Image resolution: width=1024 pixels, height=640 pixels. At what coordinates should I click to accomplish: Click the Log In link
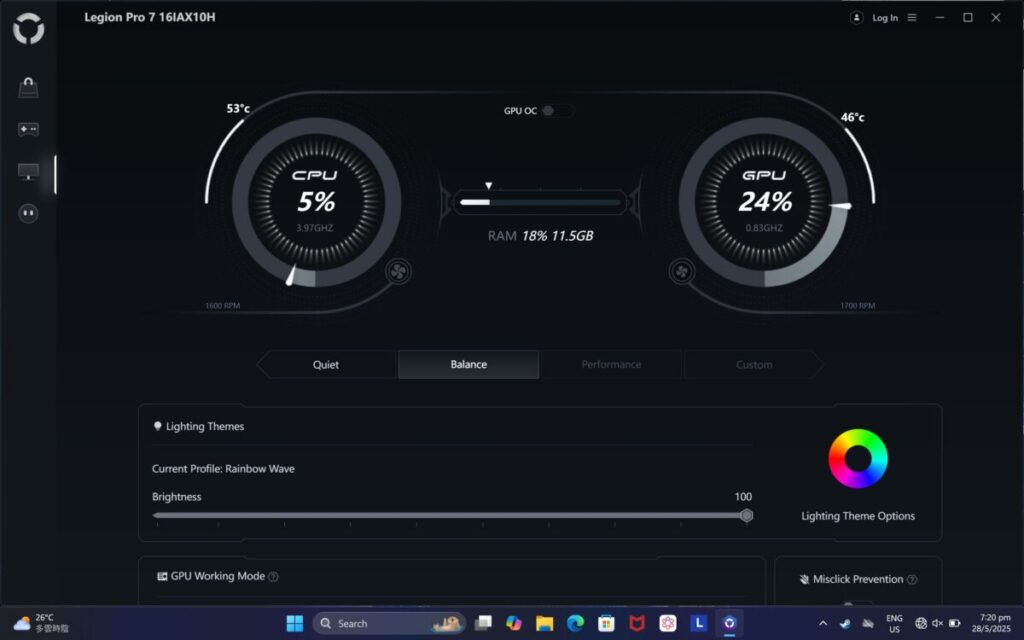[x=885, y=18]
